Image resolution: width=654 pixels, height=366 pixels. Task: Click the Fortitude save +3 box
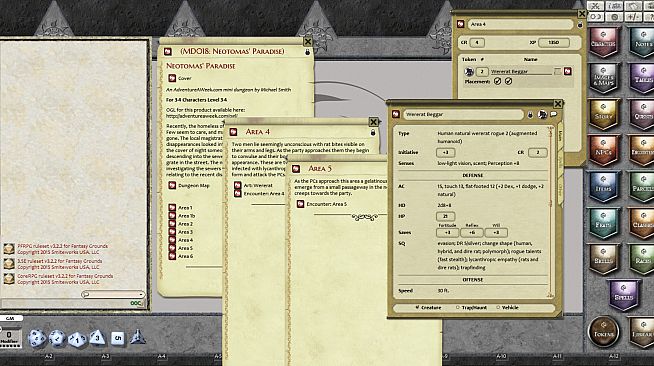tap(448, 233)
